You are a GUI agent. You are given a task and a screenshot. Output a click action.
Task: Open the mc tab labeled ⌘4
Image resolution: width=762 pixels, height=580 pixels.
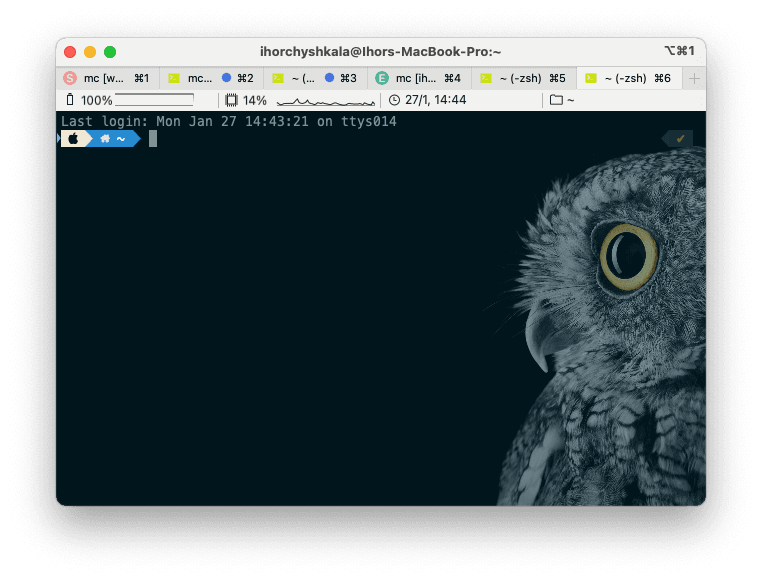[420, 78]
